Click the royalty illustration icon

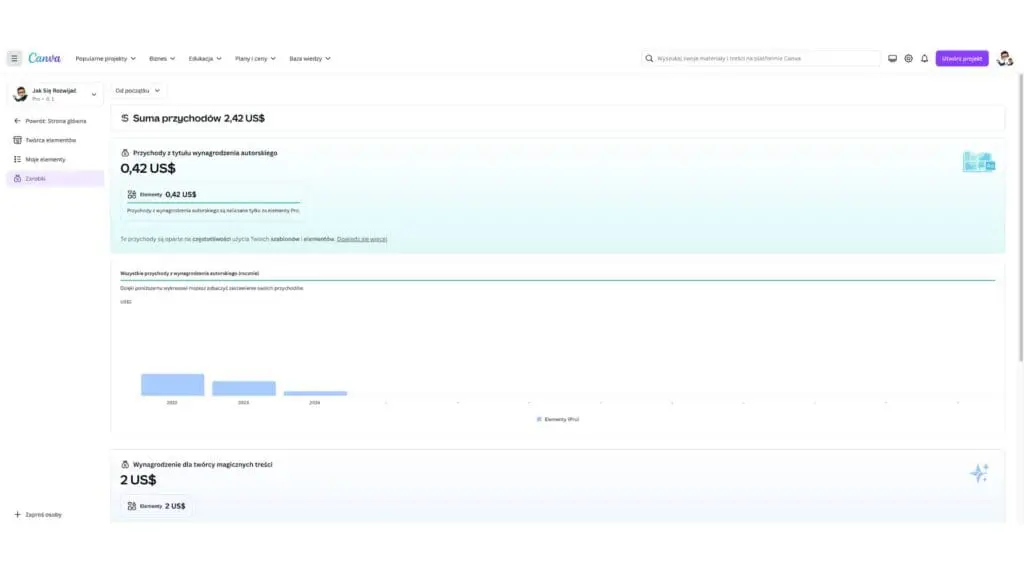(x=978, y=161)
